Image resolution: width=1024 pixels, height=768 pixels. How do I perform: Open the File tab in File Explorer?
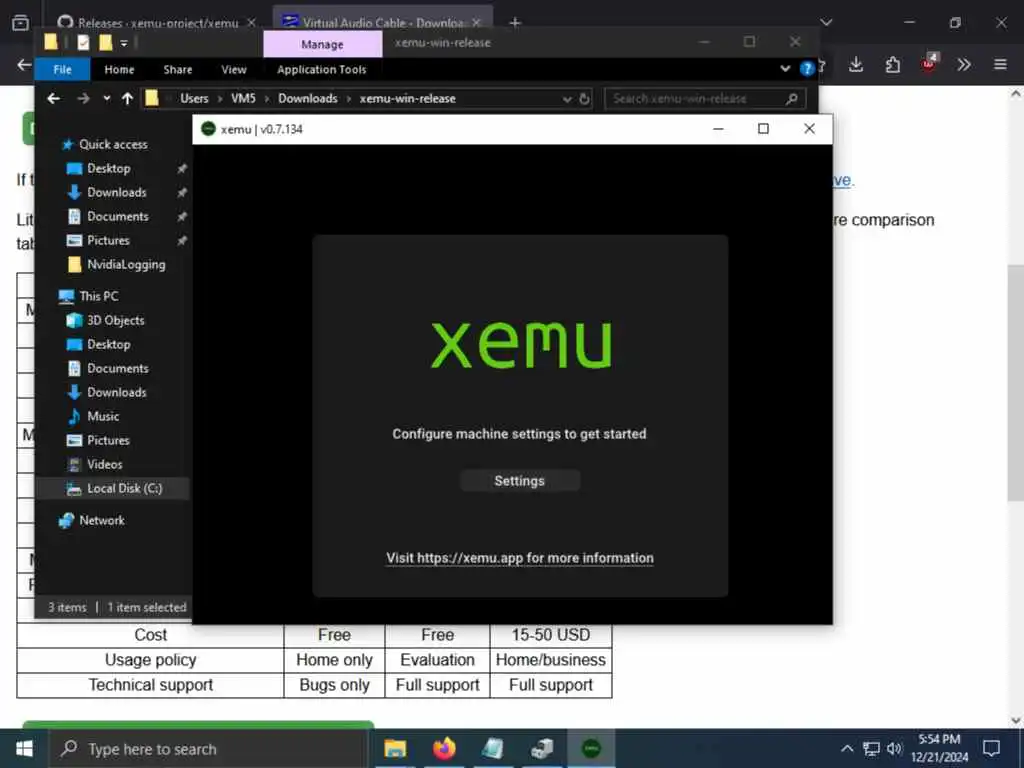click(x=62, y=69)
